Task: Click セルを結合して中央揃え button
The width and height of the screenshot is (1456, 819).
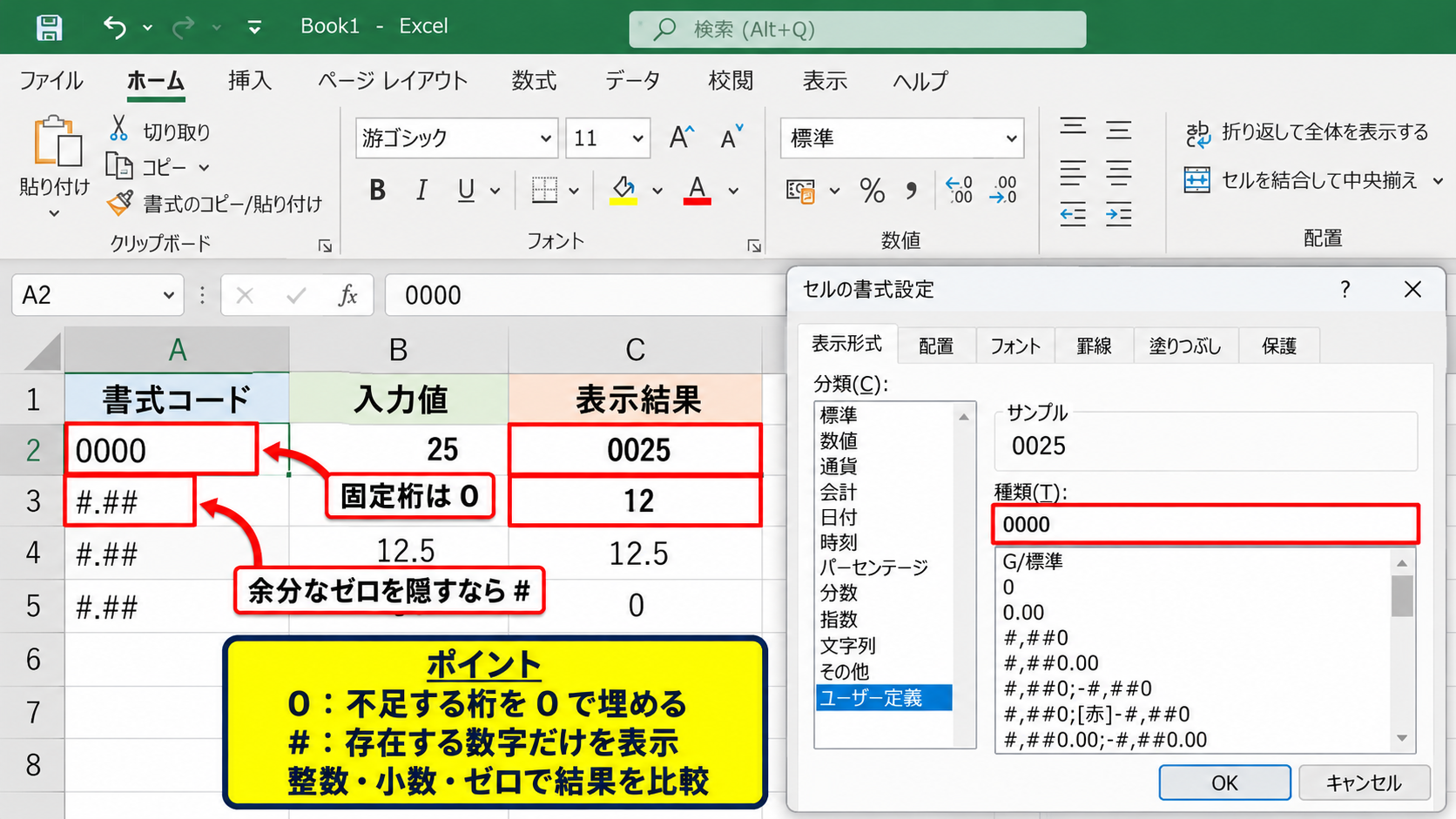Action: (1313, 180)
